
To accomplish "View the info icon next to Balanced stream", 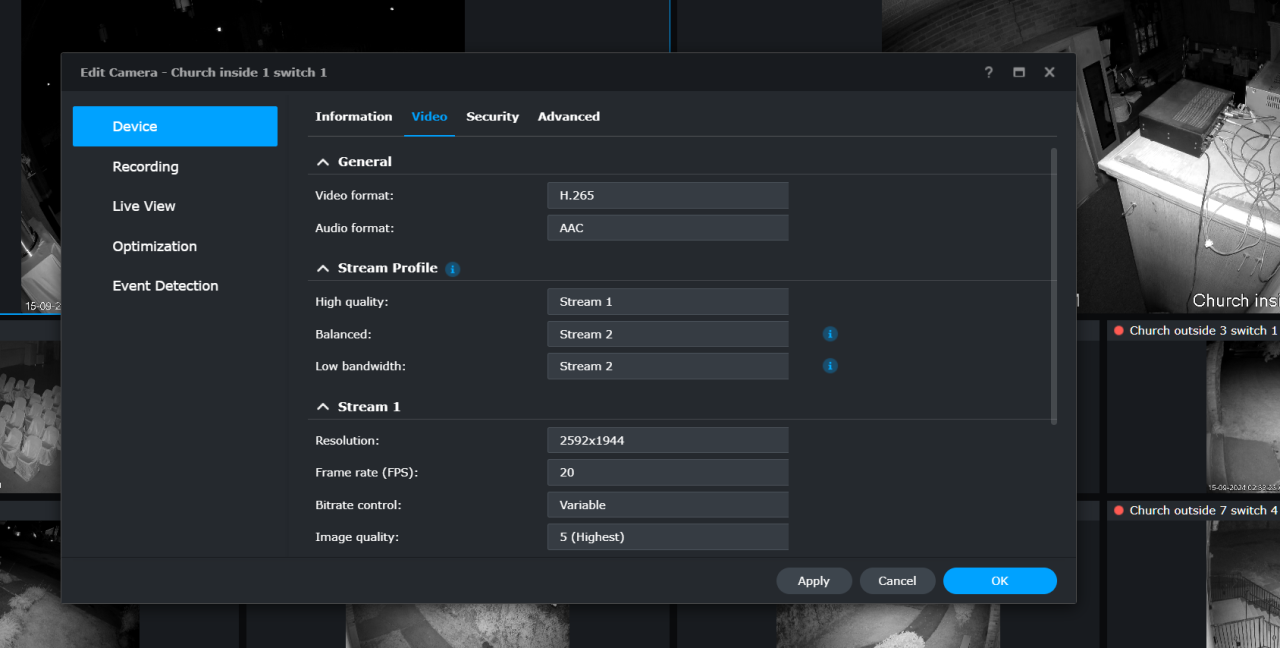I will [830, 333].
